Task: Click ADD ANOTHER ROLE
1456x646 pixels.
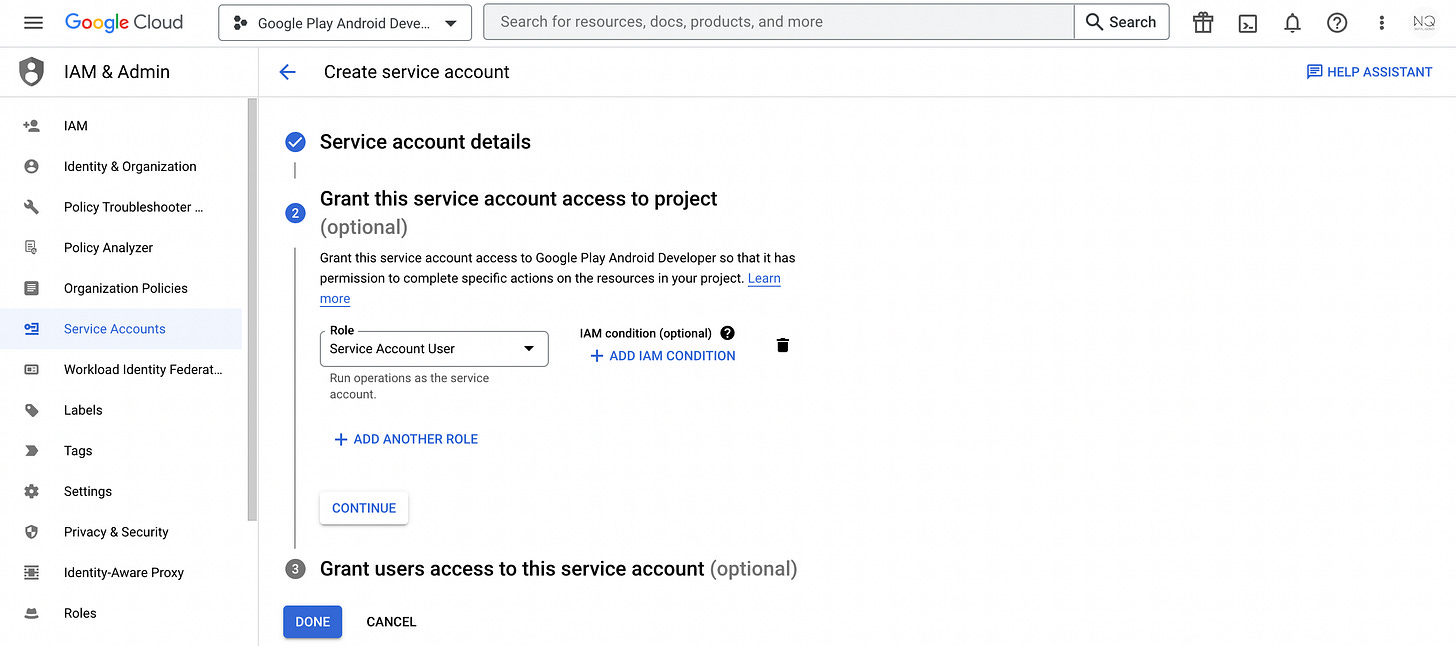Action: point(406,439)
